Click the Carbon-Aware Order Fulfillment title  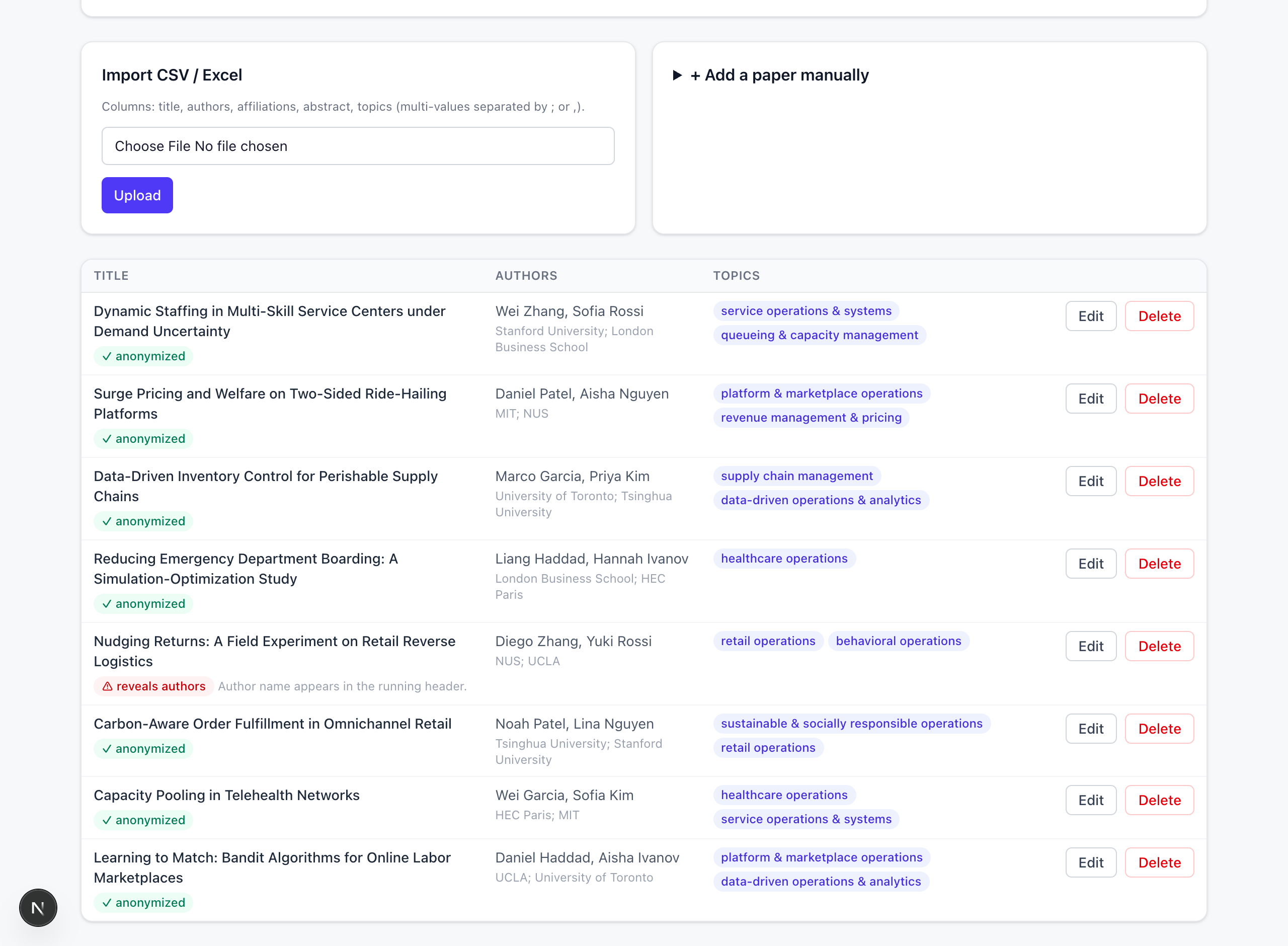pos(273,724)
